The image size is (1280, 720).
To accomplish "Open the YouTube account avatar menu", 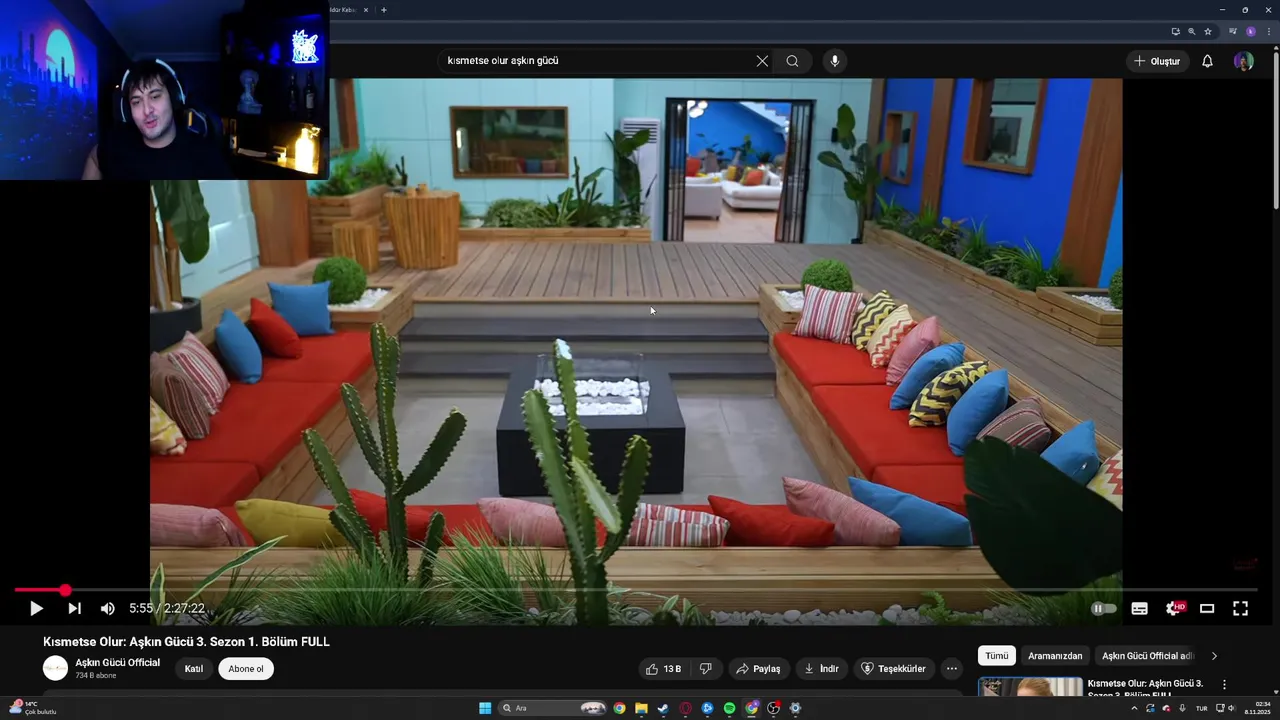I will (1244, 61).
